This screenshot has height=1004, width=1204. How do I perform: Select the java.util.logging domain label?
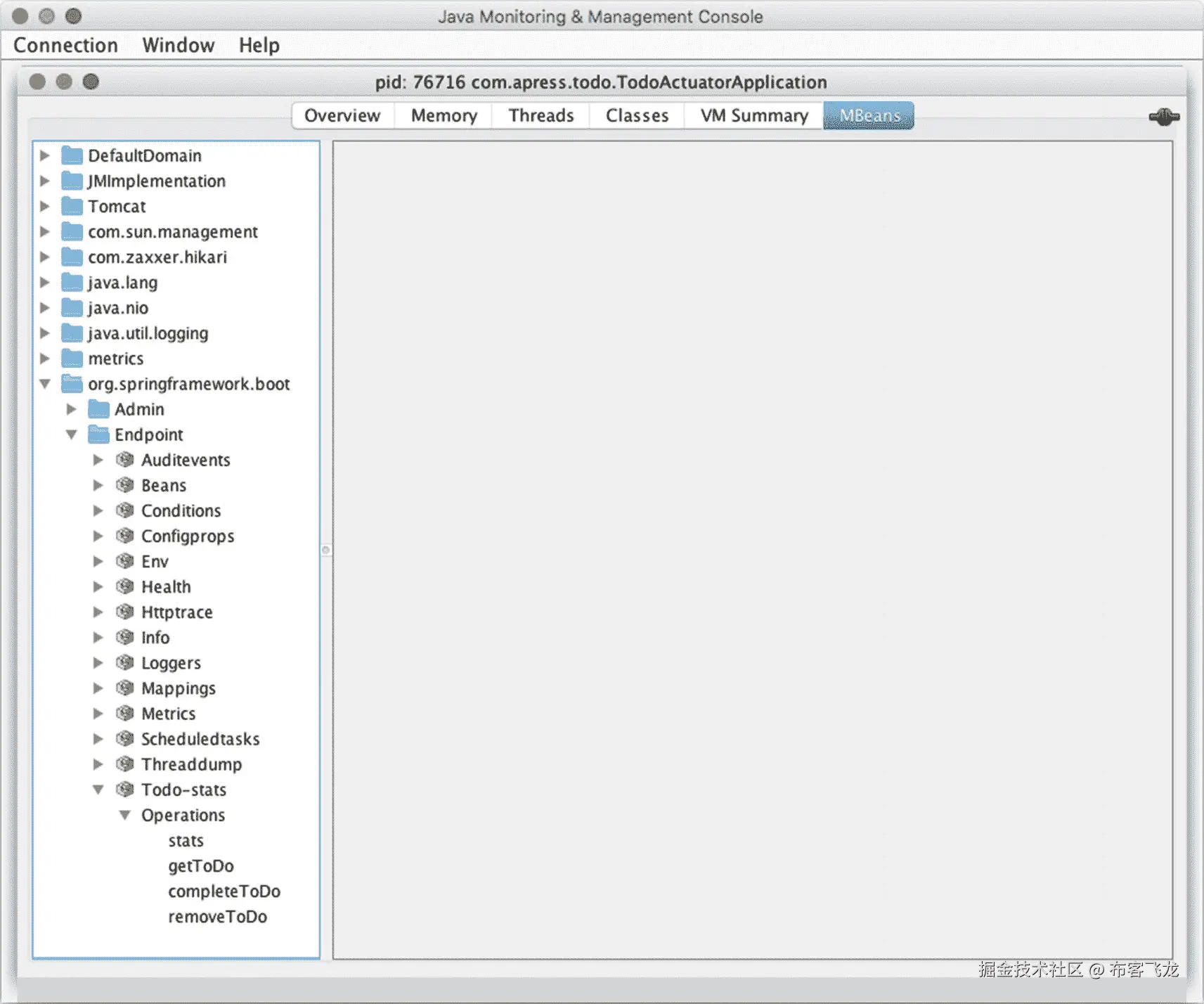[x=148, y=333]
